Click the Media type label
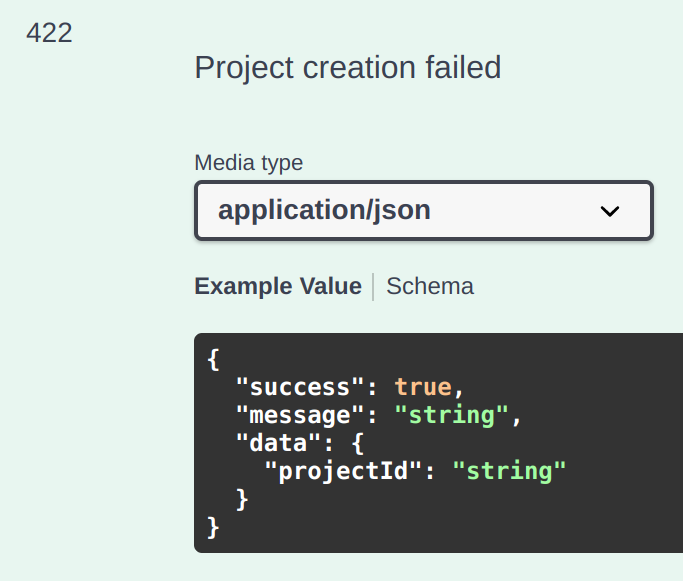Image resolution: width=683 pixels, height=581 pixels. [x=248, y=163]
